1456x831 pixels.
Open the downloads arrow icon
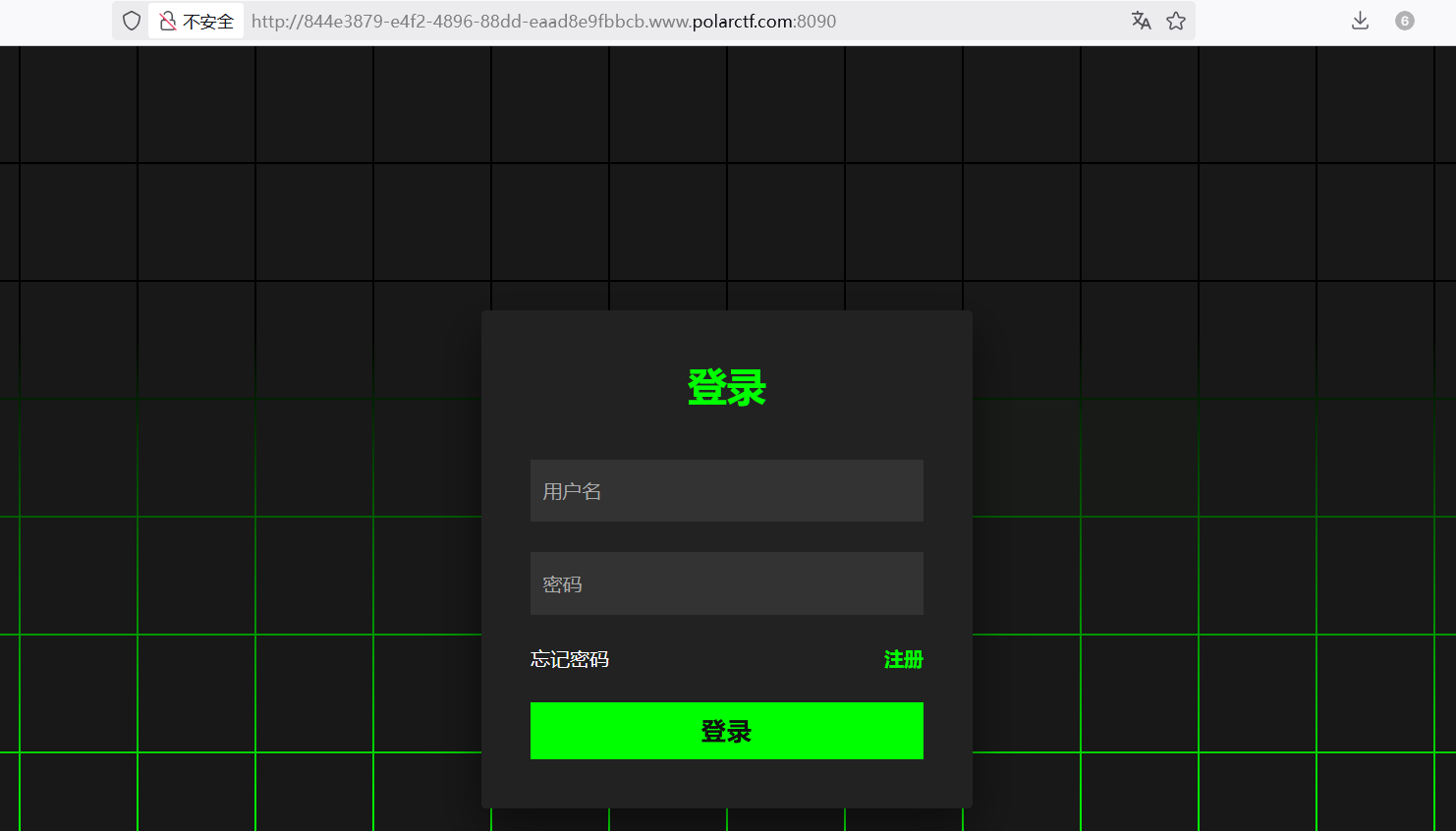1360,21
